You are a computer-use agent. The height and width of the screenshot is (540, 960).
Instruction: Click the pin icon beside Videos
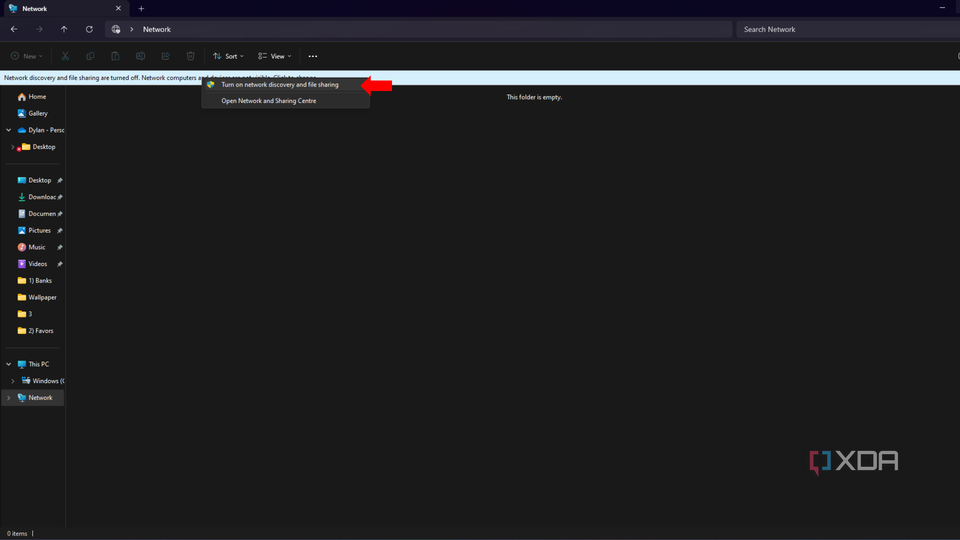(60, 264)
